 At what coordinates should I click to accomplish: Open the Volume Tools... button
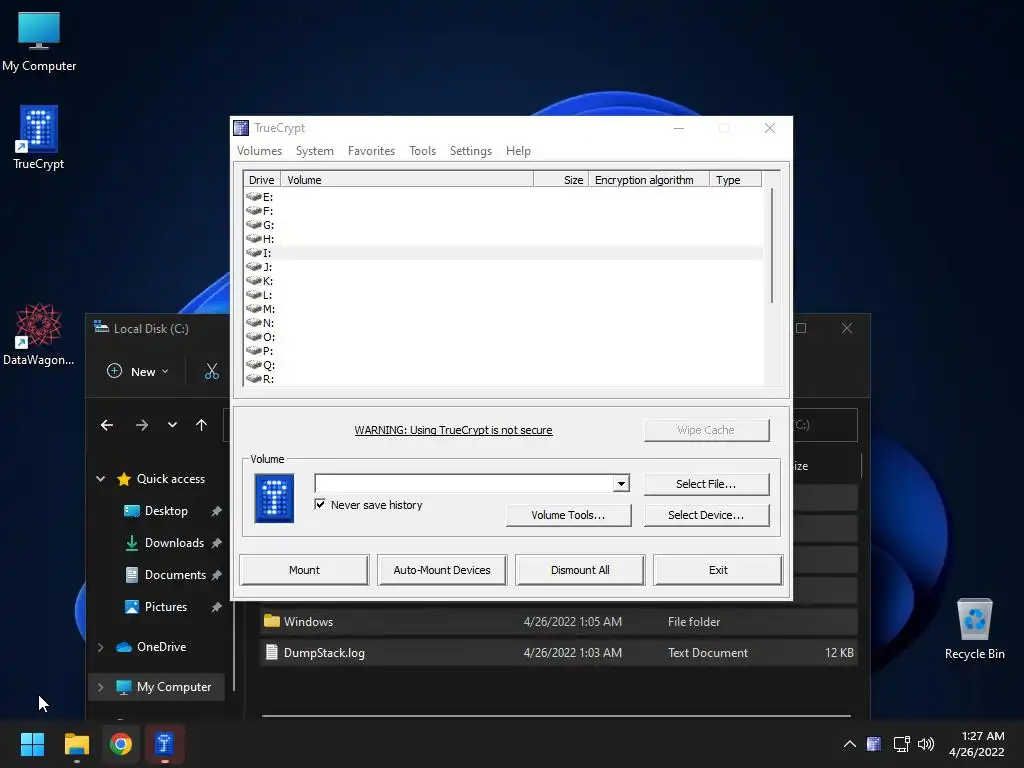pos(568,515)
